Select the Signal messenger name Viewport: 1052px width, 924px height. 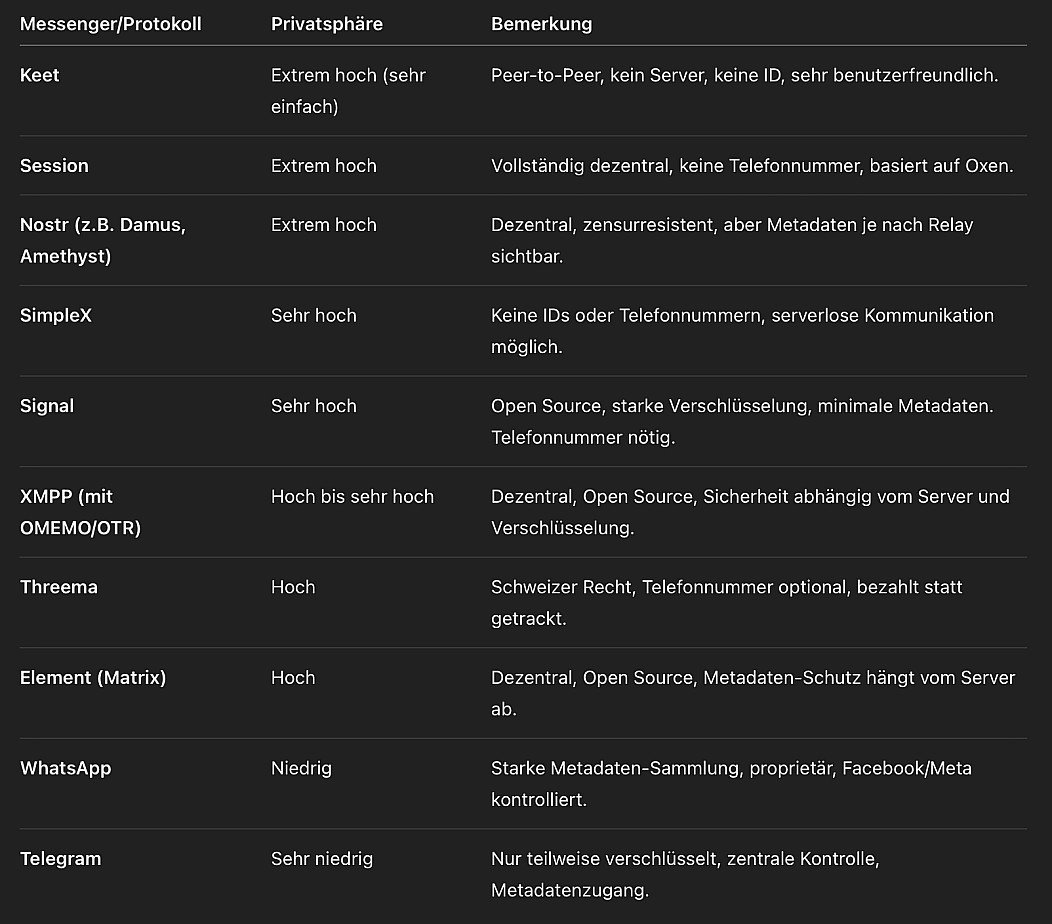[x=47, y=406]
